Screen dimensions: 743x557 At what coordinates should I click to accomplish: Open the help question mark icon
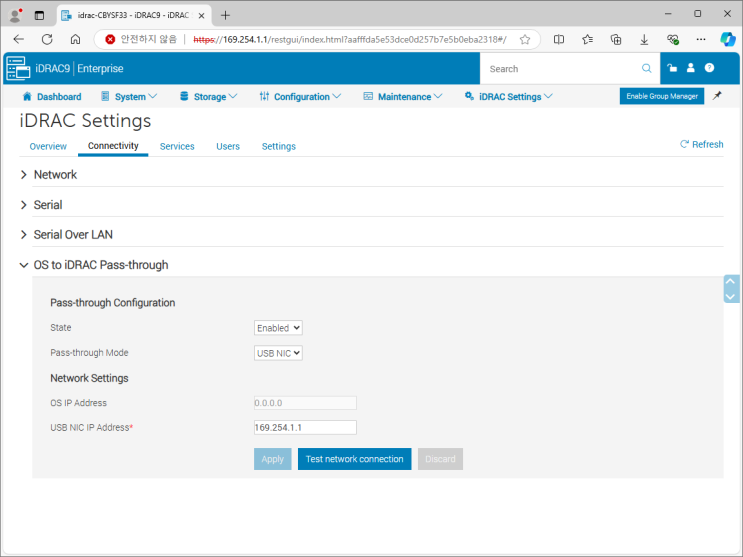709,69
